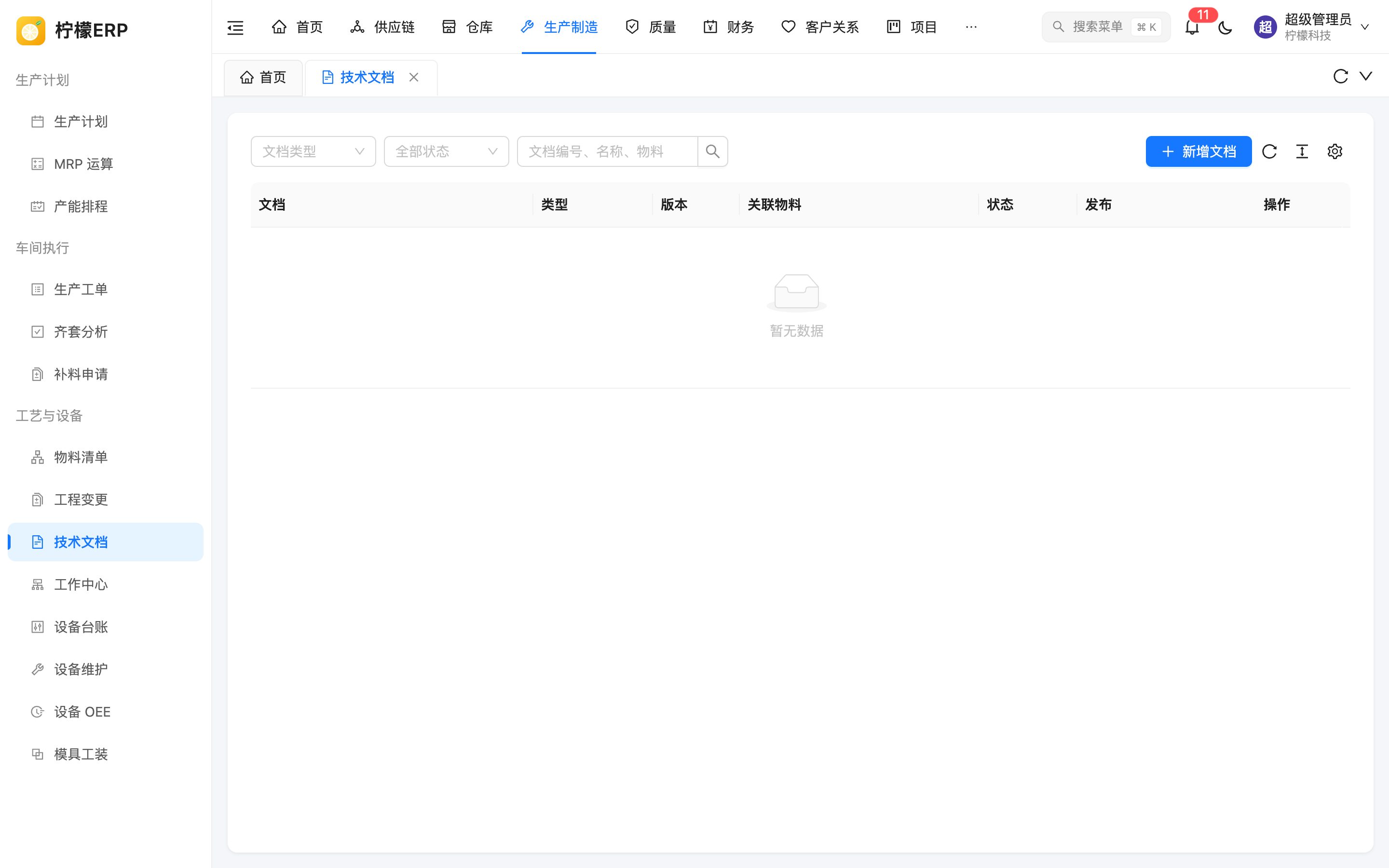Screen dimensions: 1389x868
Task: Switch to 项目 top menu
Action: (x=912, y=27)
